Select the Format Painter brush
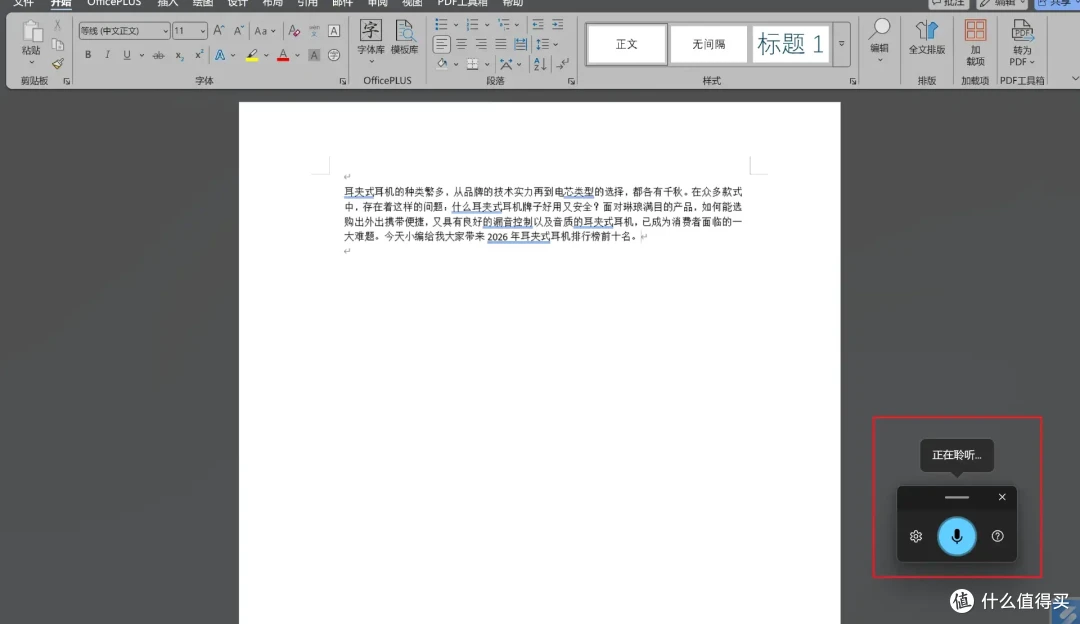This screenshot has width=1080, height=624. (x=58, y=63)
